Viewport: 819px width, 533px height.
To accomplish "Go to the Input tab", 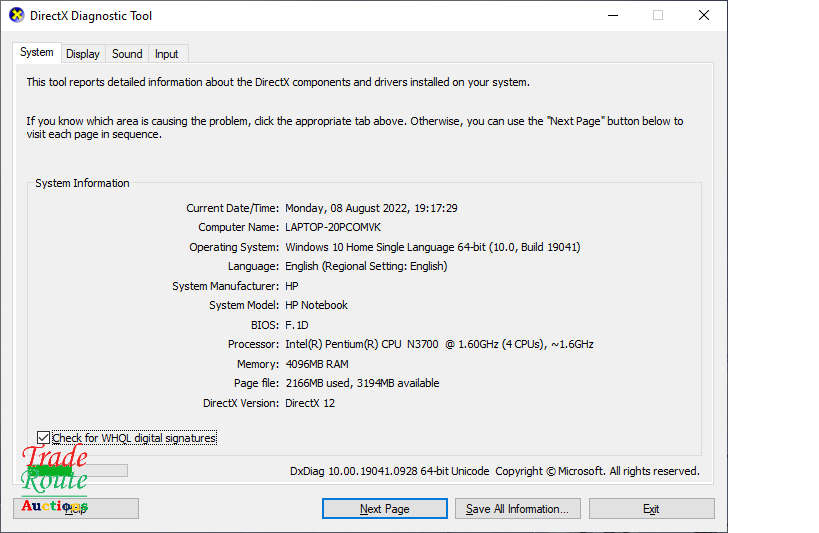I will click(x=167, y=54).
